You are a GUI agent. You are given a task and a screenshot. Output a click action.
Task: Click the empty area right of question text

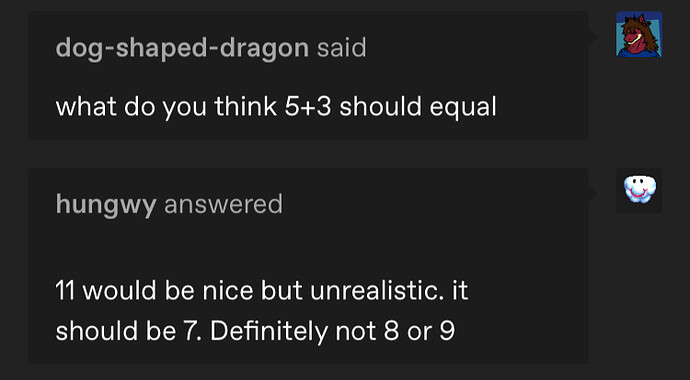point(541,107)
